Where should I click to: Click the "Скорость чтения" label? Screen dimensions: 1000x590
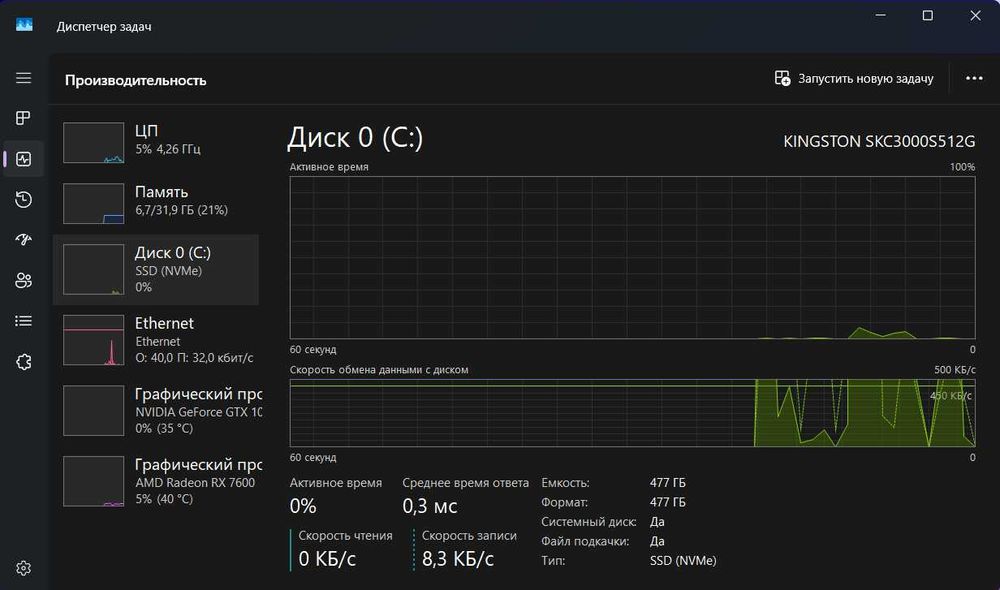point(345,536)
